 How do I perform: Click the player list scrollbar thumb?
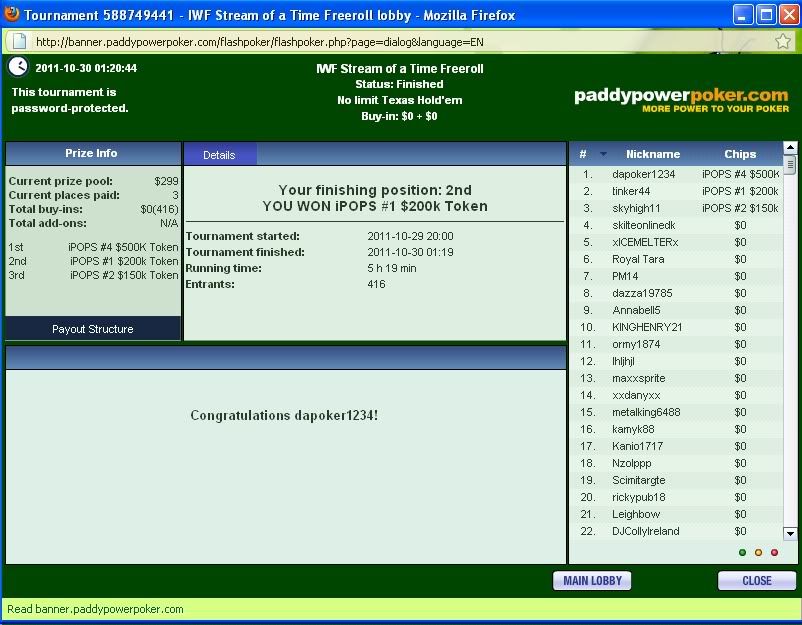pyautogui.click(x=790, y=164)
